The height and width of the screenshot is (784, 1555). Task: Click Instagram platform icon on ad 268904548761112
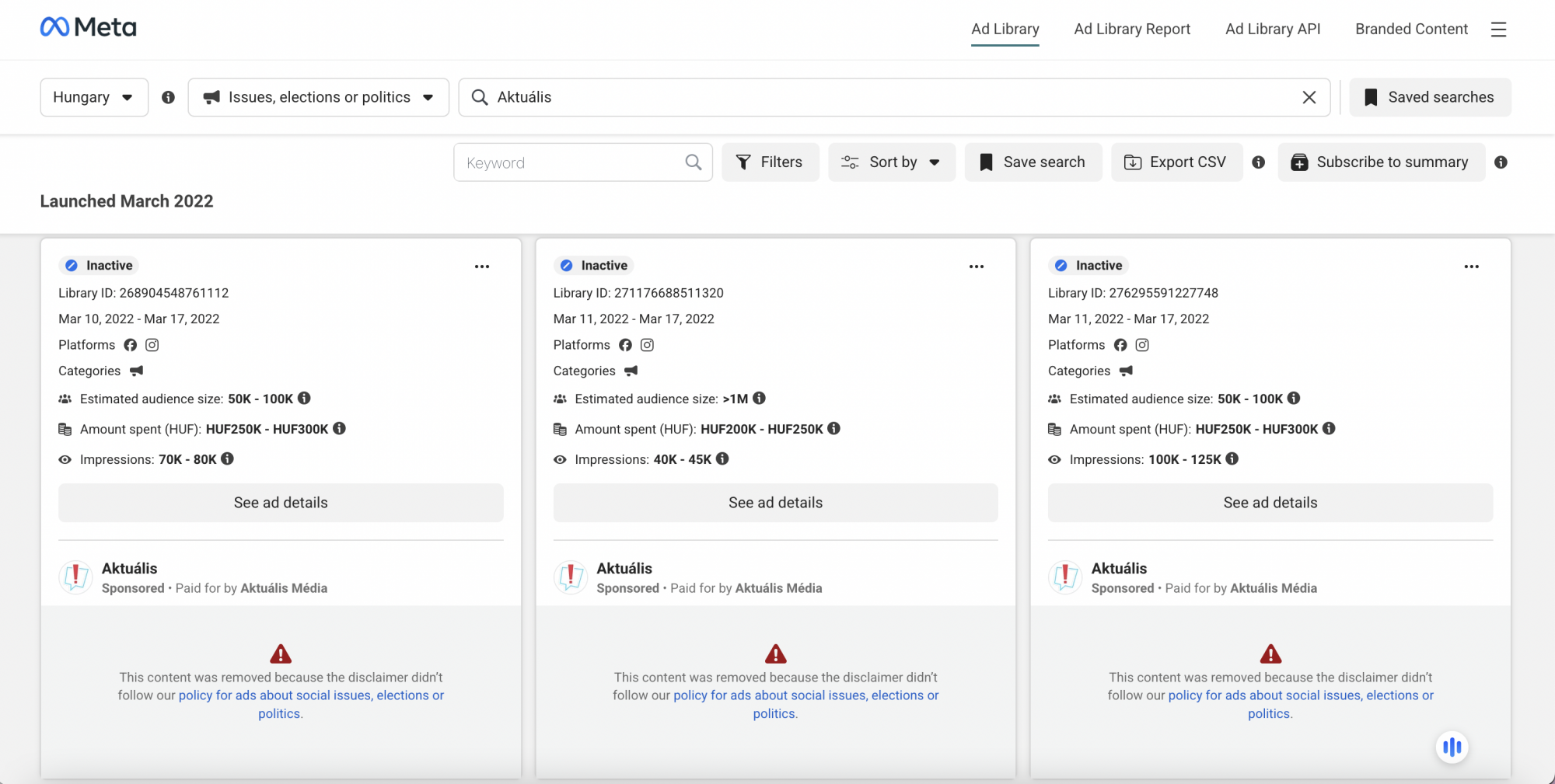coord(152,345)
